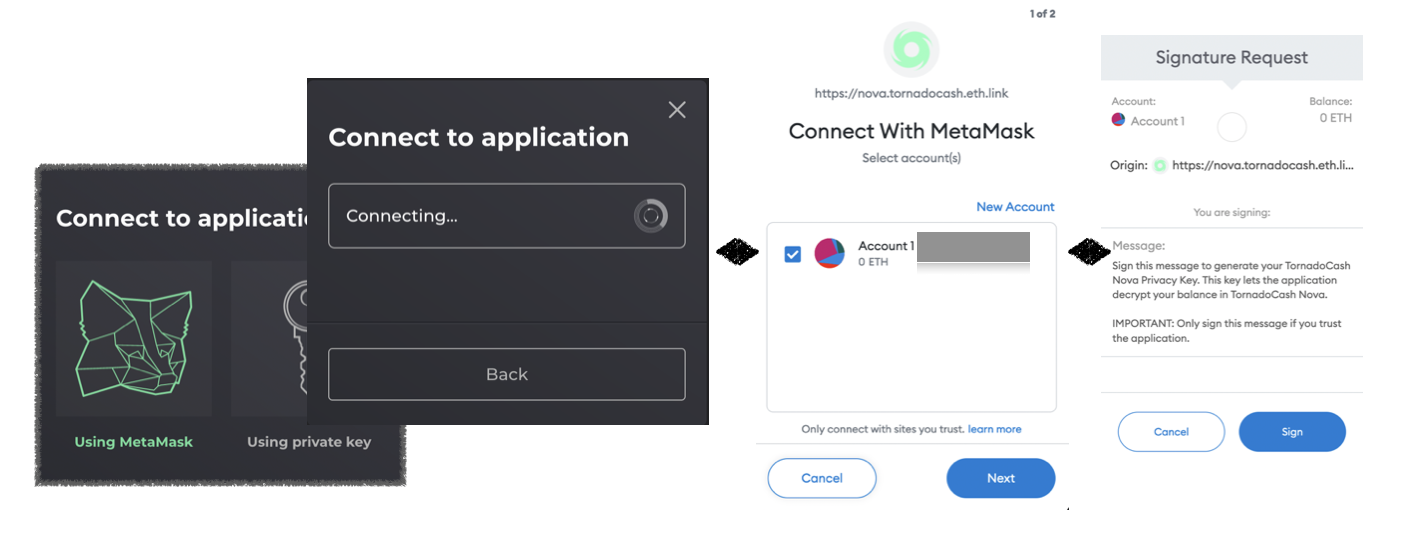Open the learn more link

pos(994,429)
